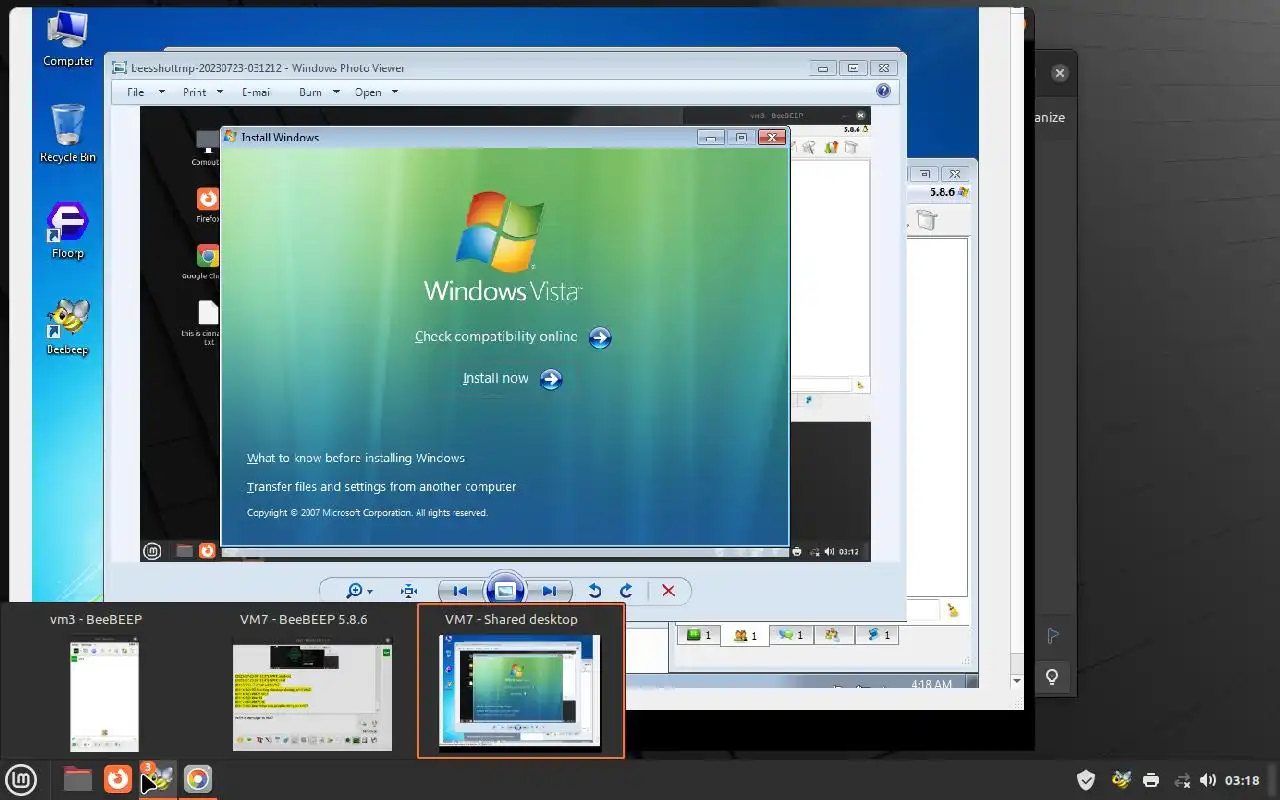This screenshot has width=1280, height=800.
Task: Switch to the groups tab without a number
Action: tap(832, 635)
